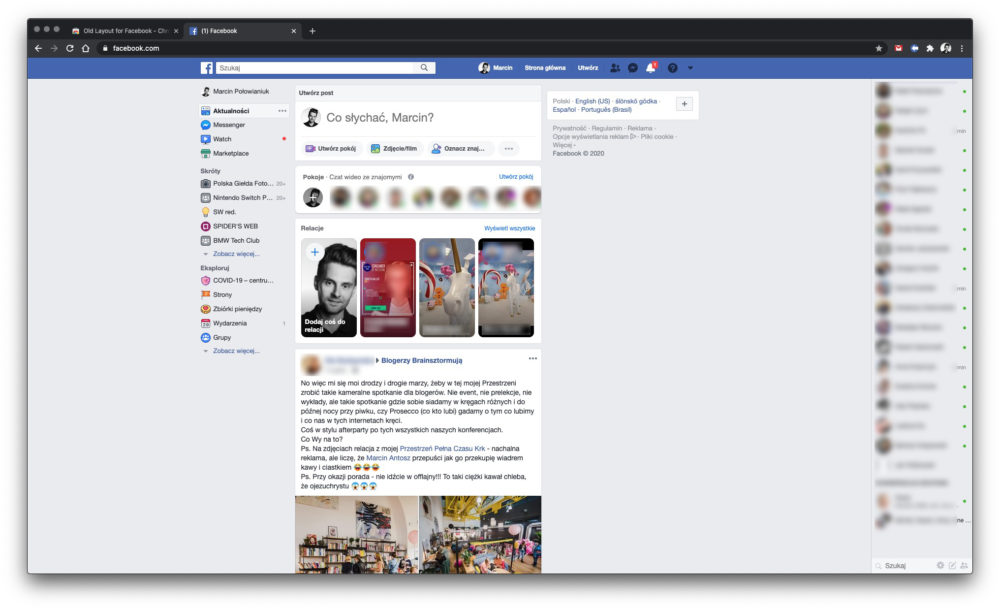Click the Pokoje info icon
Image resolution: width=1000 pixels, height=610 pixels.
[x=411, y=177]
